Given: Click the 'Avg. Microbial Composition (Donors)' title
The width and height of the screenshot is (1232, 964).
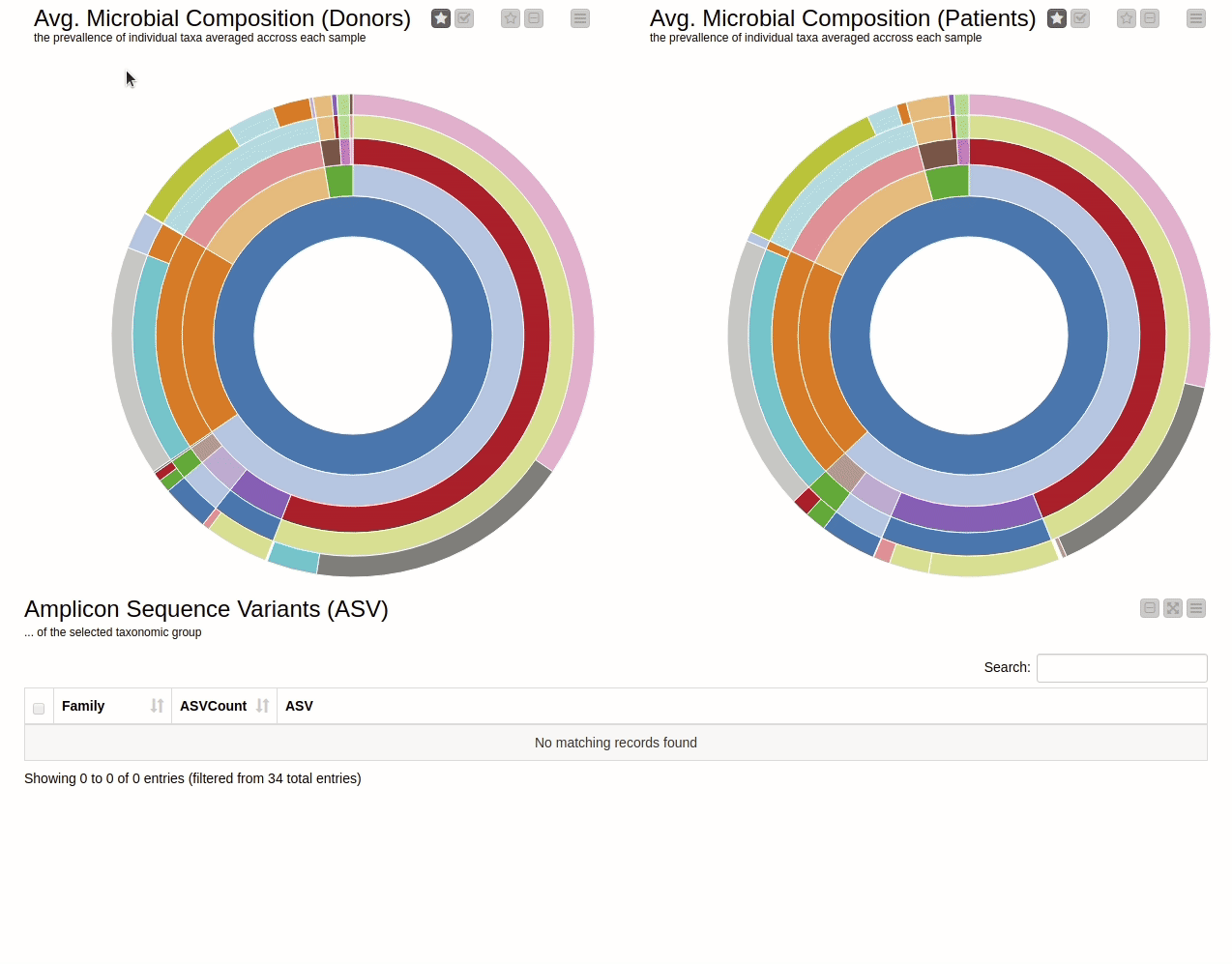Looking at the screenshot, I should [x=222, y=18].
